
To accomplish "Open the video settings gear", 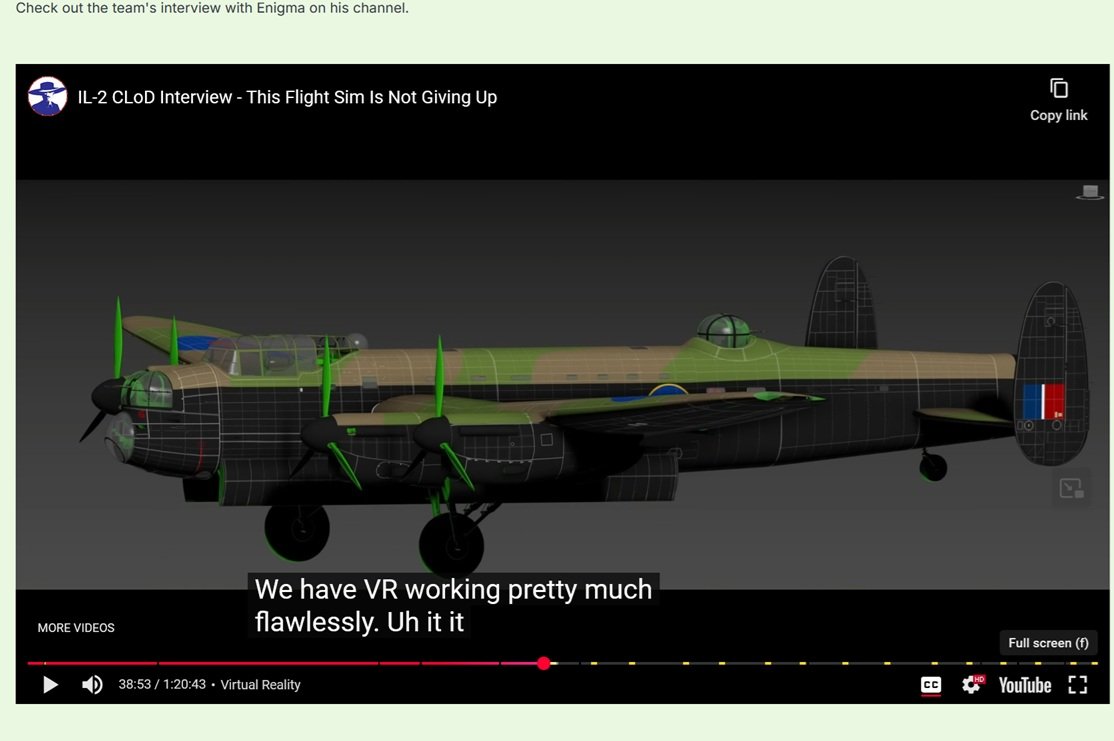I will pyautogui.click(x=972, y=685).
